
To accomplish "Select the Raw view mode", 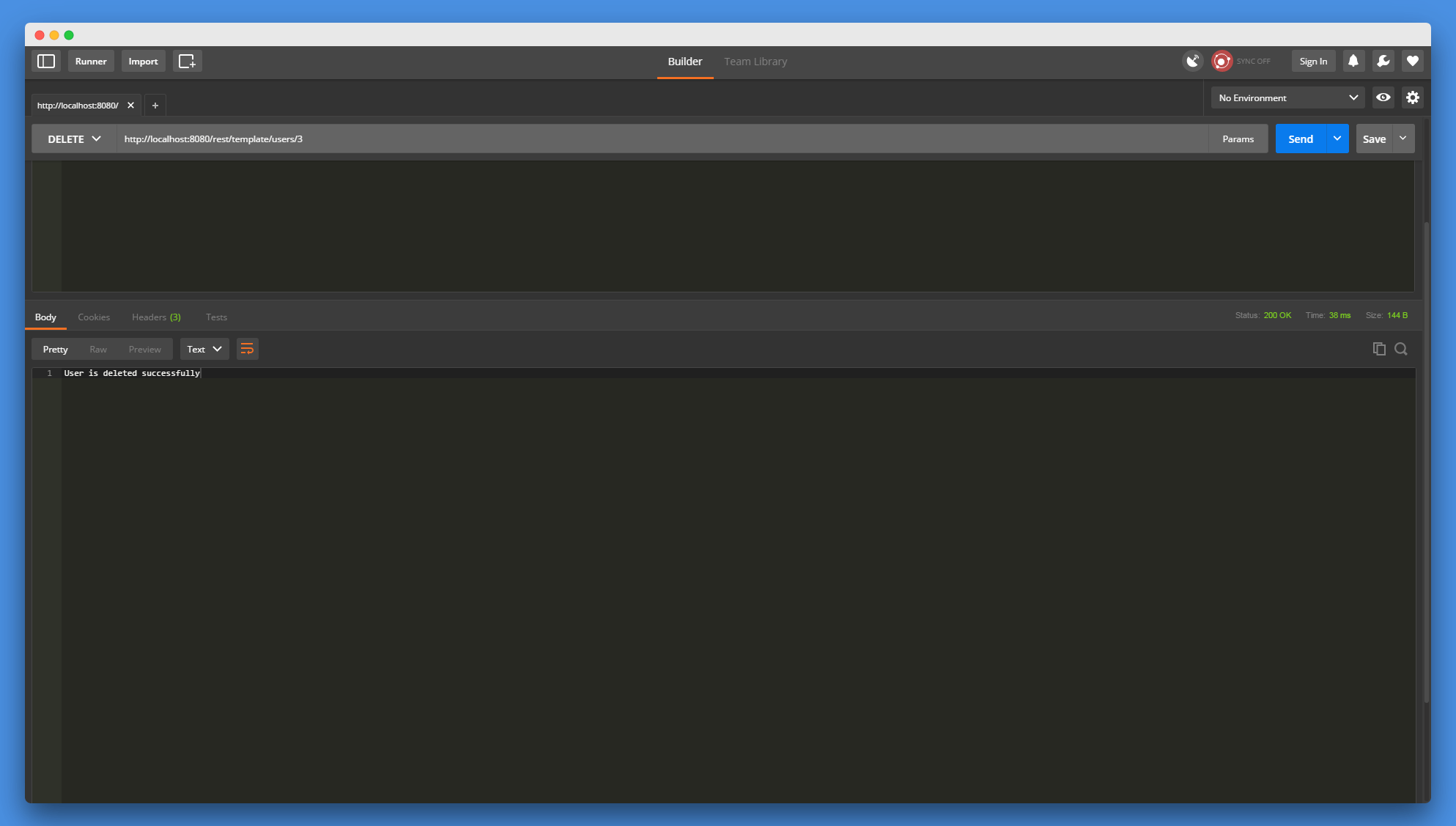I will pos(98,350).
